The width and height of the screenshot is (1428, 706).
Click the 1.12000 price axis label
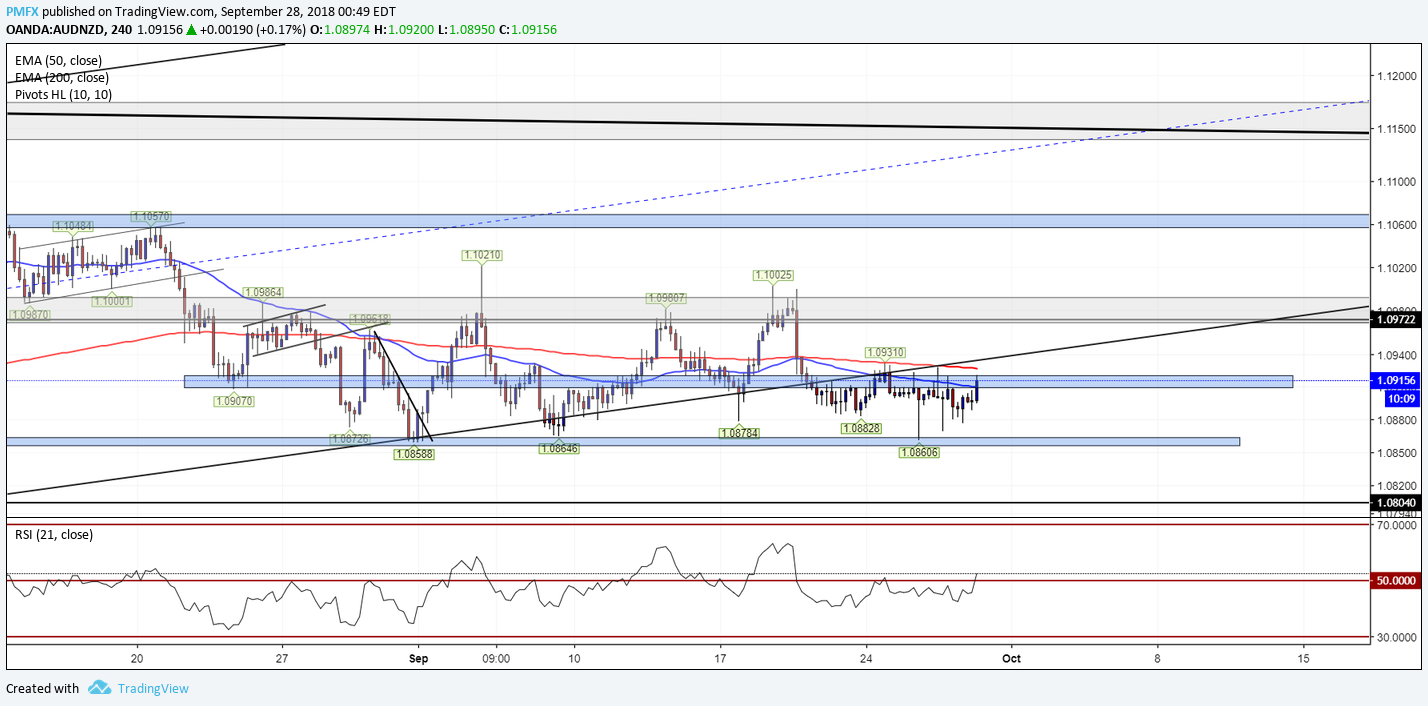[x=1398, y=76]
